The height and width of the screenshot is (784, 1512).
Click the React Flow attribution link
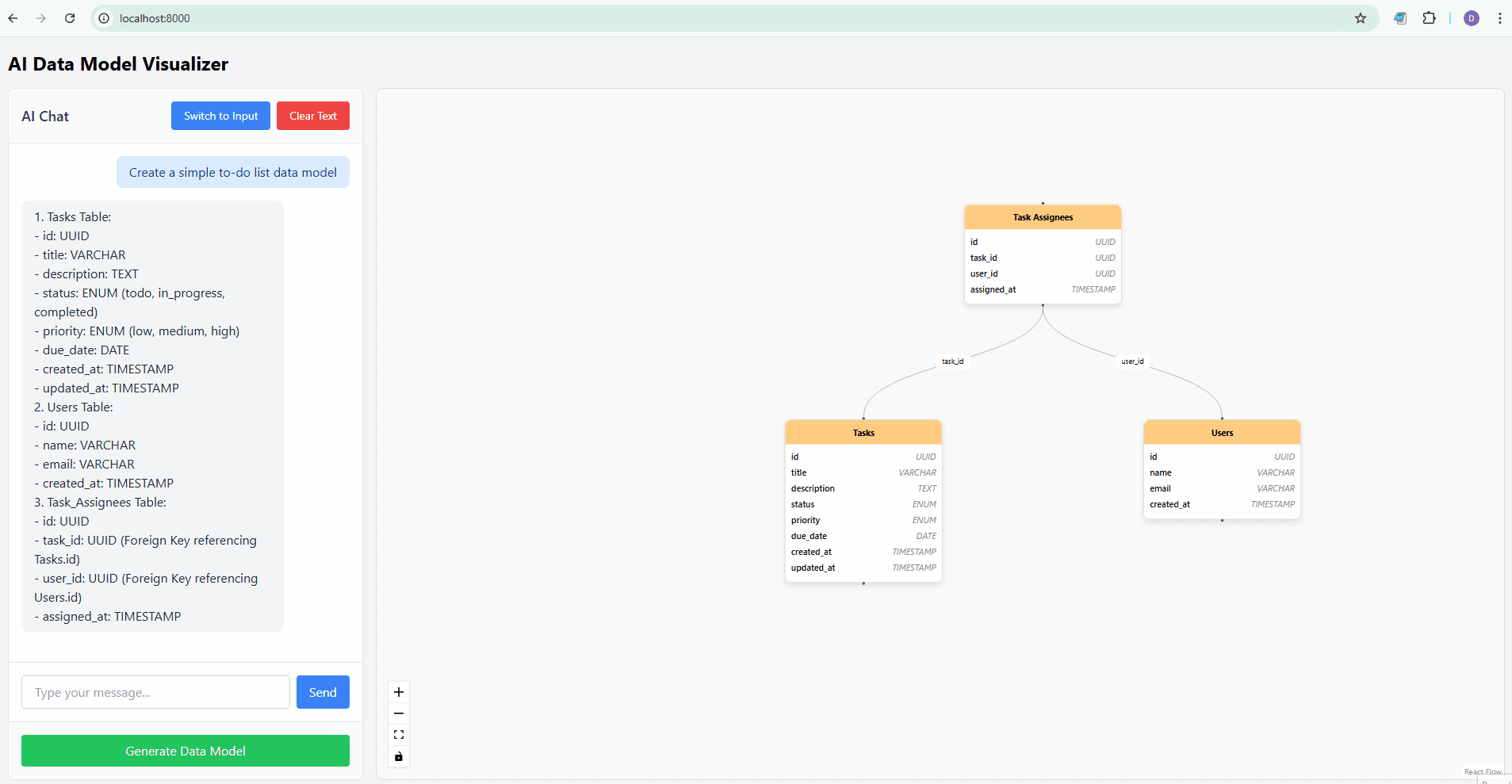point(1483,771)
